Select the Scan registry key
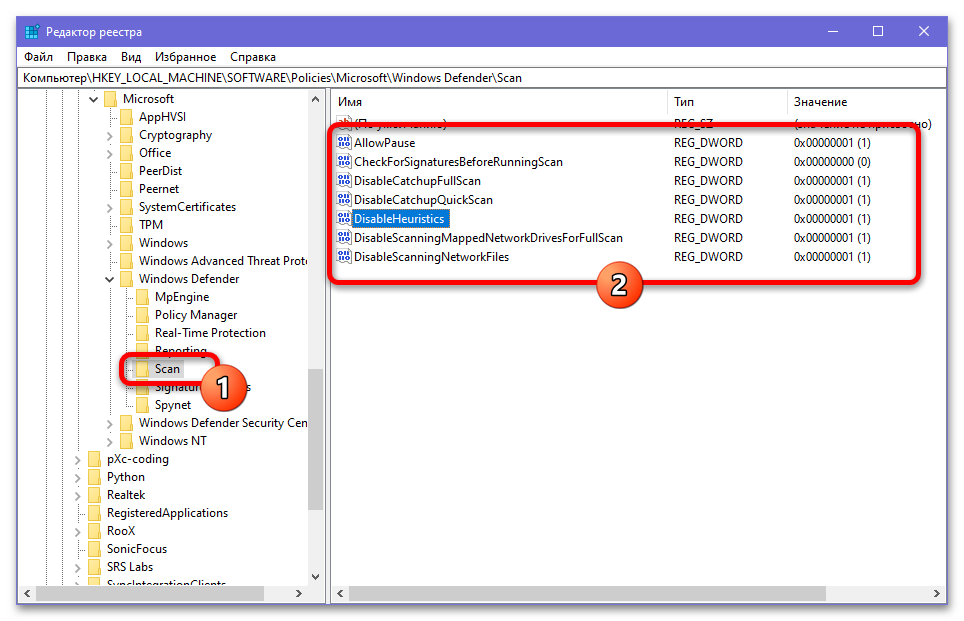964x621 pixels. [167, 369]
